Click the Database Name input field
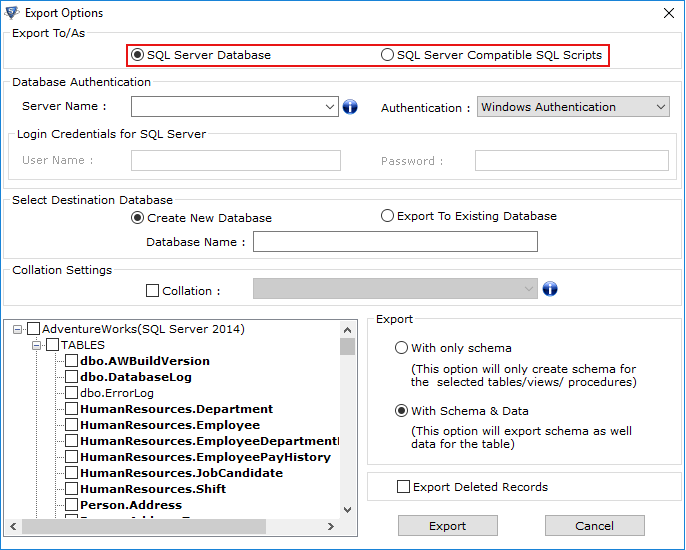This screenshot has height=550, width=686. click(x=395, y=242)
